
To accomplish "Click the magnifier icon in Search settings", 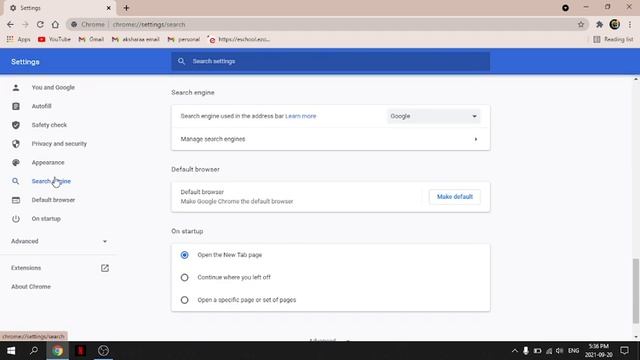I will click(181, 61).
